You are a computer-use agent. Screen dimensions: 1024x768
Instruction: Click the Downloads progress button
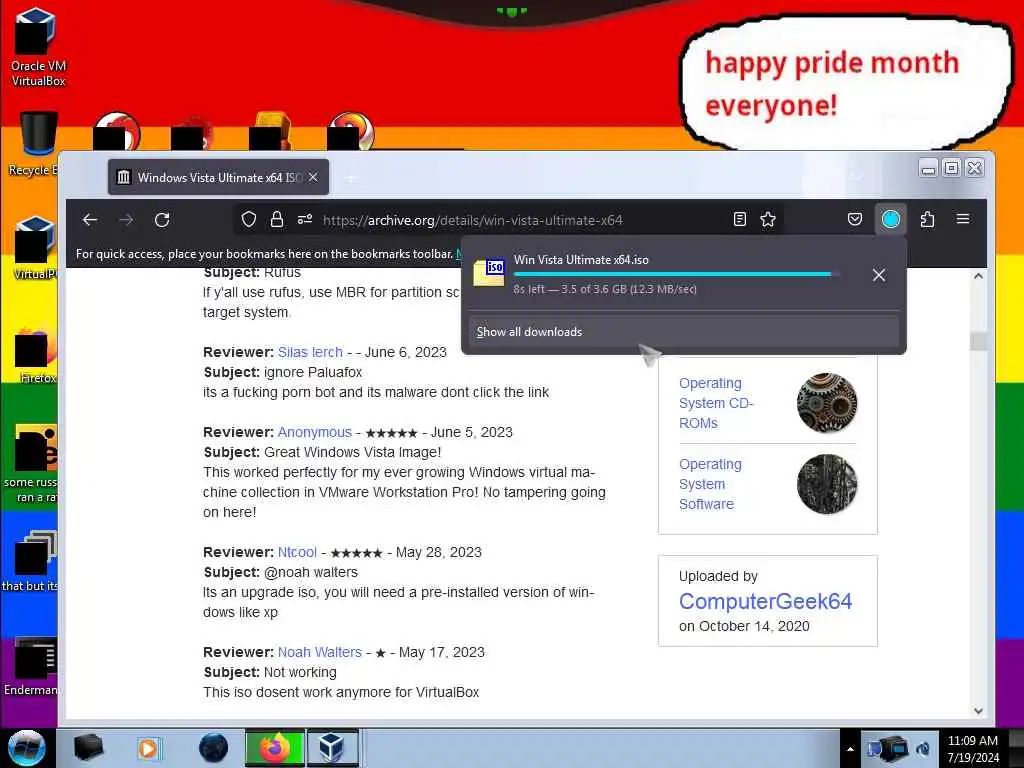891,219
